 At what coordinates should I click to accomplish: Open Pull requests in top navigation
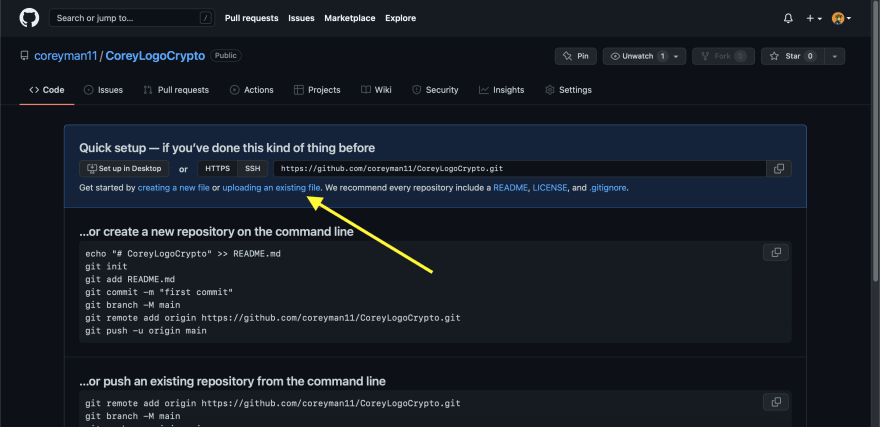(251, 18)
